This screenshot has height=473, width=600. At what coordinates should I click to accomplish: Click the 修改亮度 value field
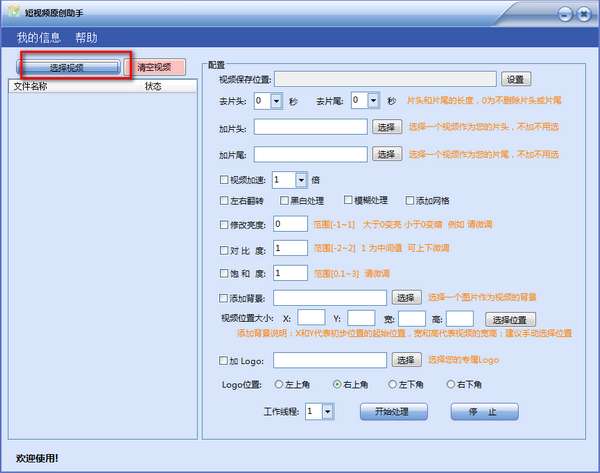pos(290,224)
